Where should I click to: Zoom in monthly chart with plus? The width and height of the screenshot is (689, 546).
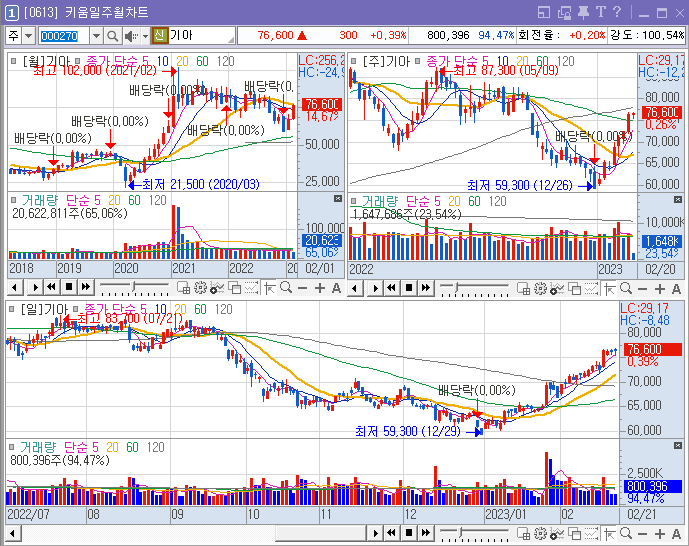319,289
